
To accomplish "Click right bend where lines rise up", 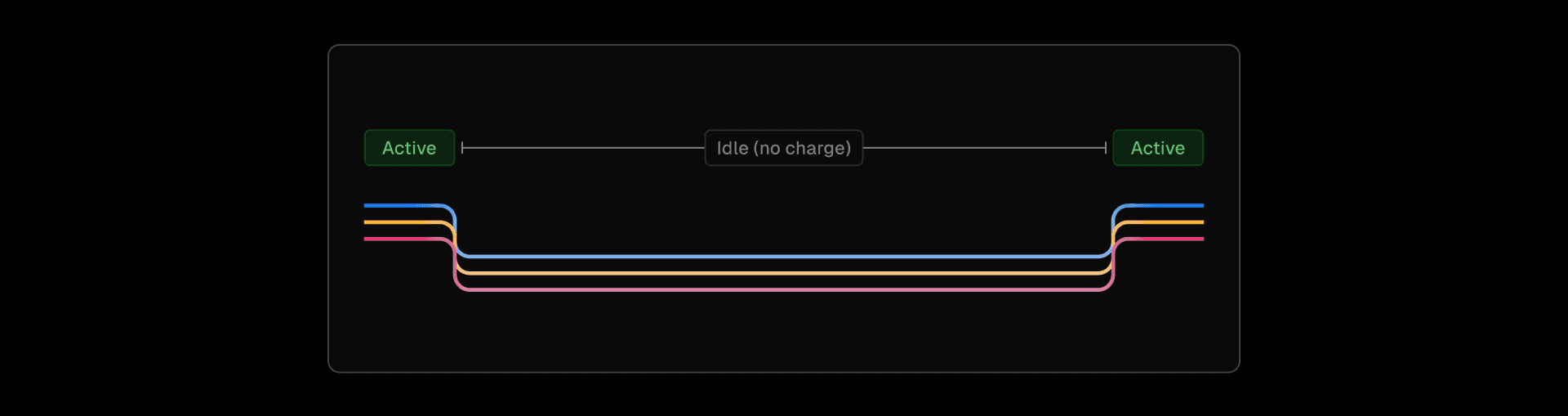I will pos(1113,245).
